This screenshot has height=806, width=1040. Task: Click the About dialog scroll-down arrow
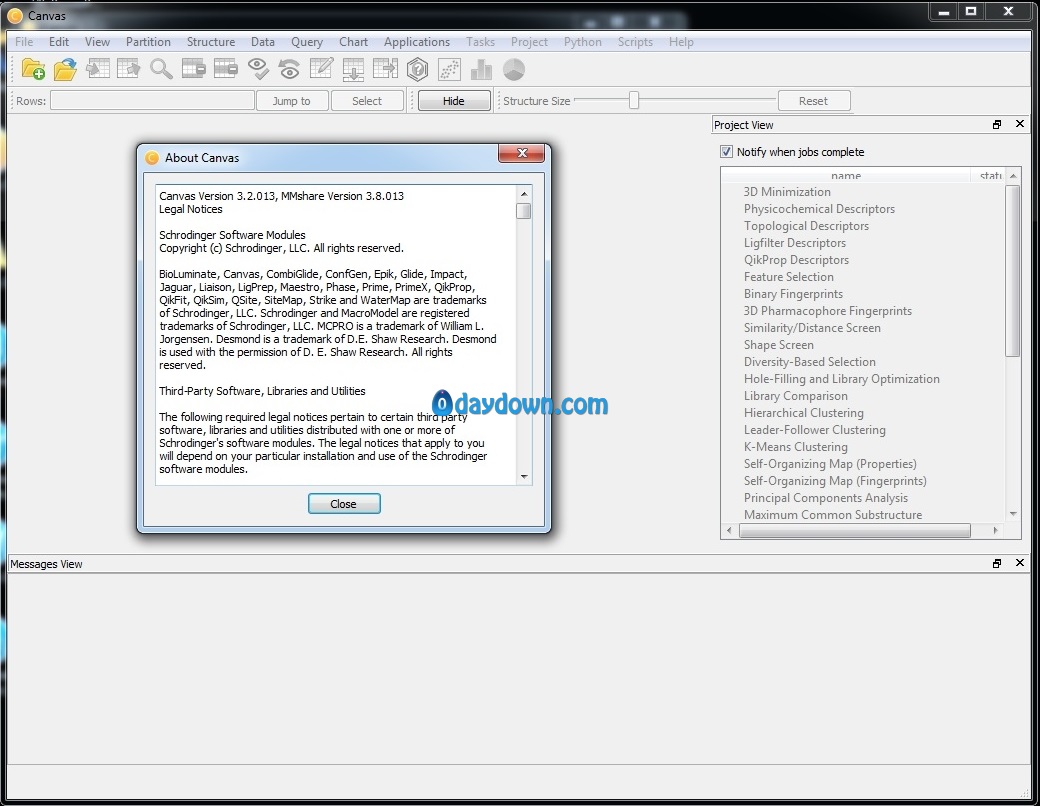click(x=524, y=476)
